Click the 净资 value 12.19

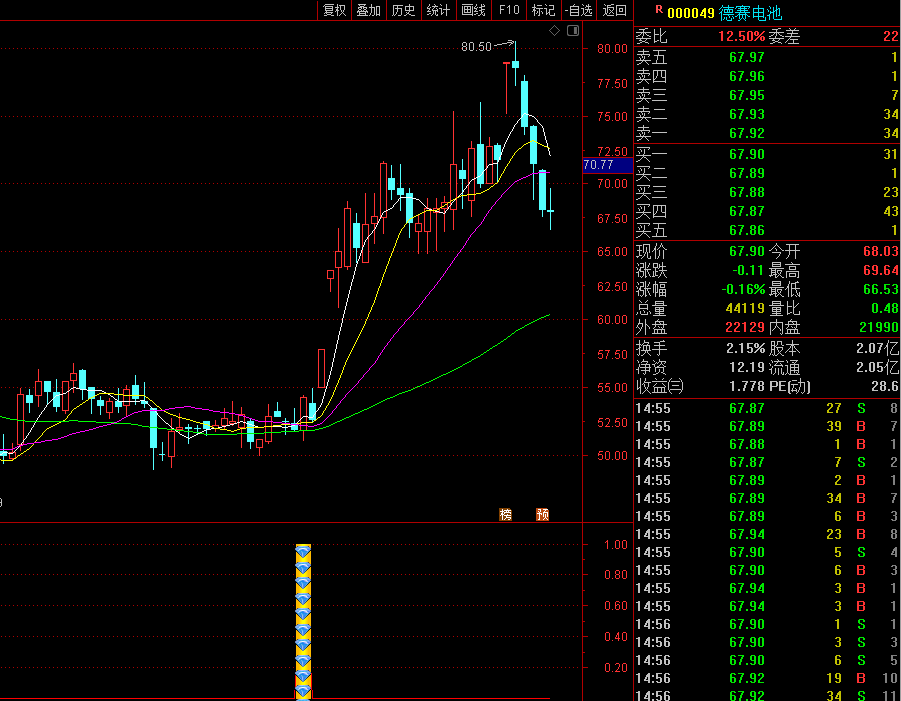(747, 367)
